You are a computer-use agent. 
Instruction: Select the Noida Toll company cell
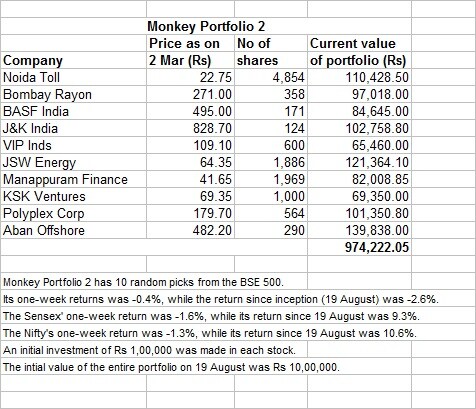(x=74, y=77)
